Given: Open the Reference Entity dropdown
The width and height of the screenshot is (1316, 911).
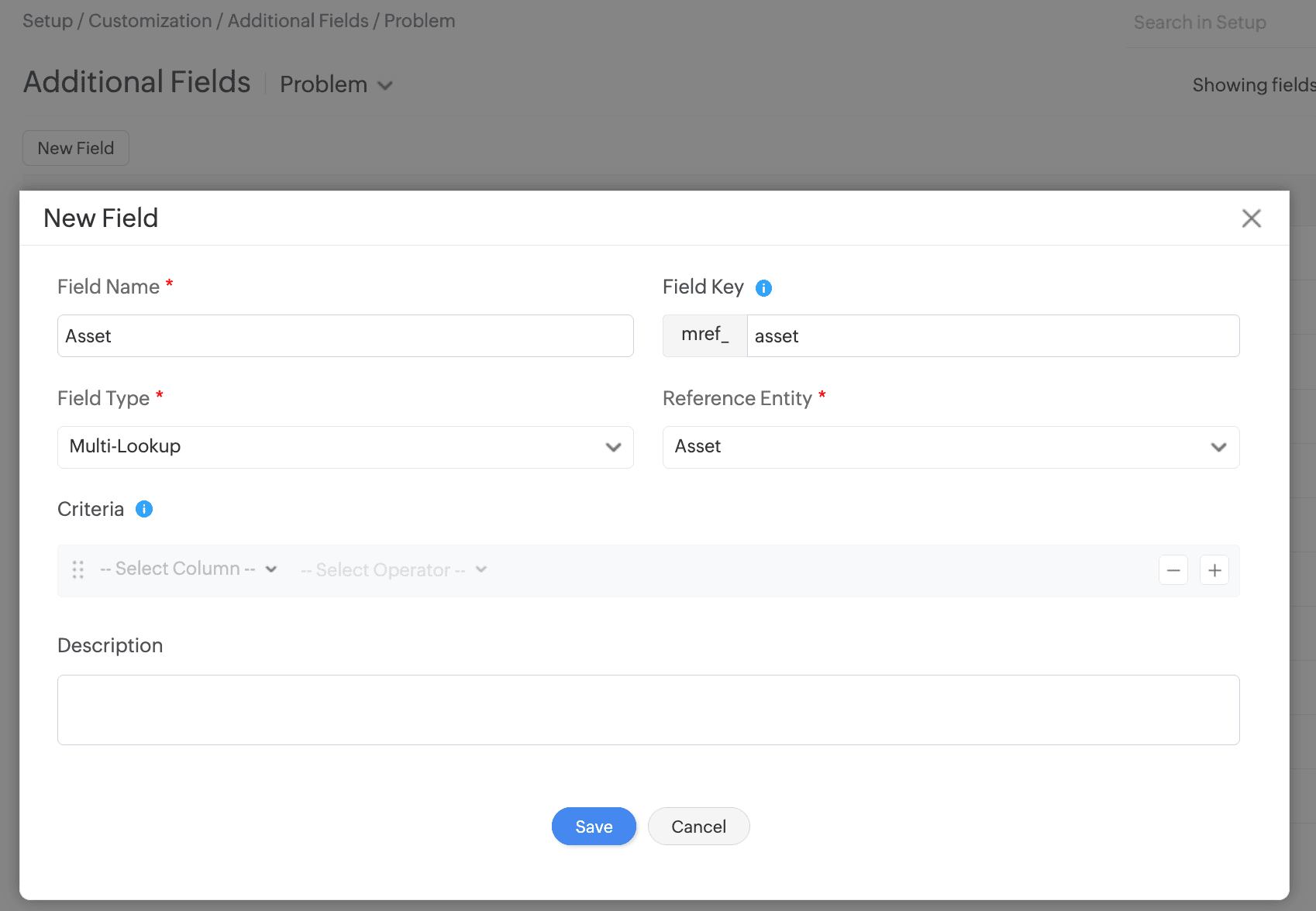Looking at the screenshot, I should (x=950, y=447).
